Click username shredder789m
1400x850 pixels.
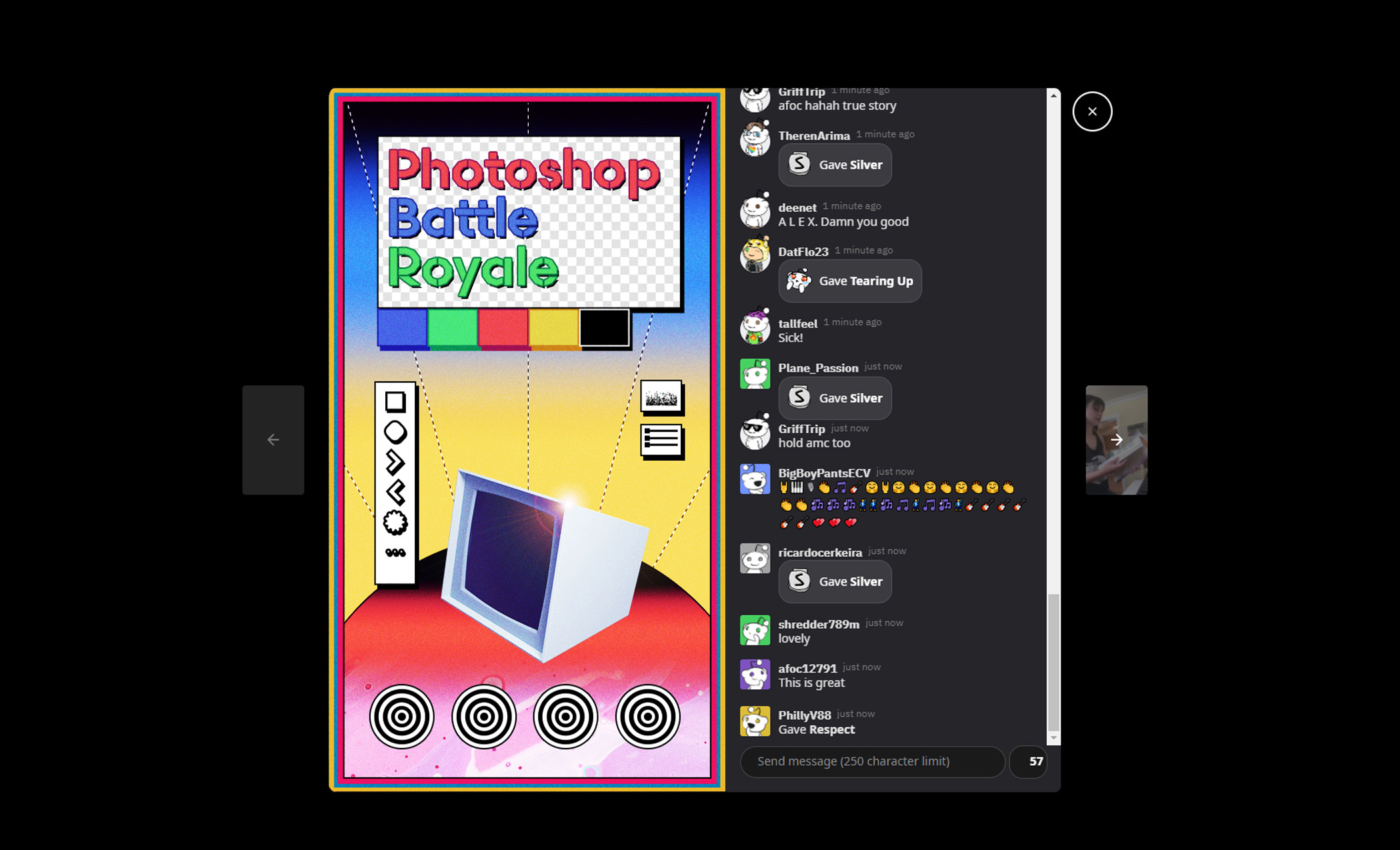click(819, 624)
